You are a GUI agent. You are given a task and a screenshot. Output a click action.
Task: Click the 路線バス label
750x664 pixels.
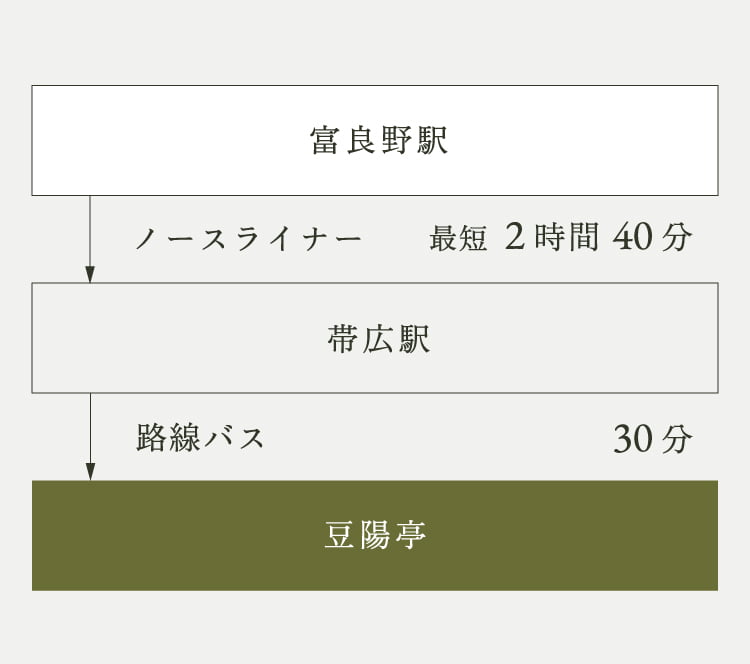click(200, 437)
